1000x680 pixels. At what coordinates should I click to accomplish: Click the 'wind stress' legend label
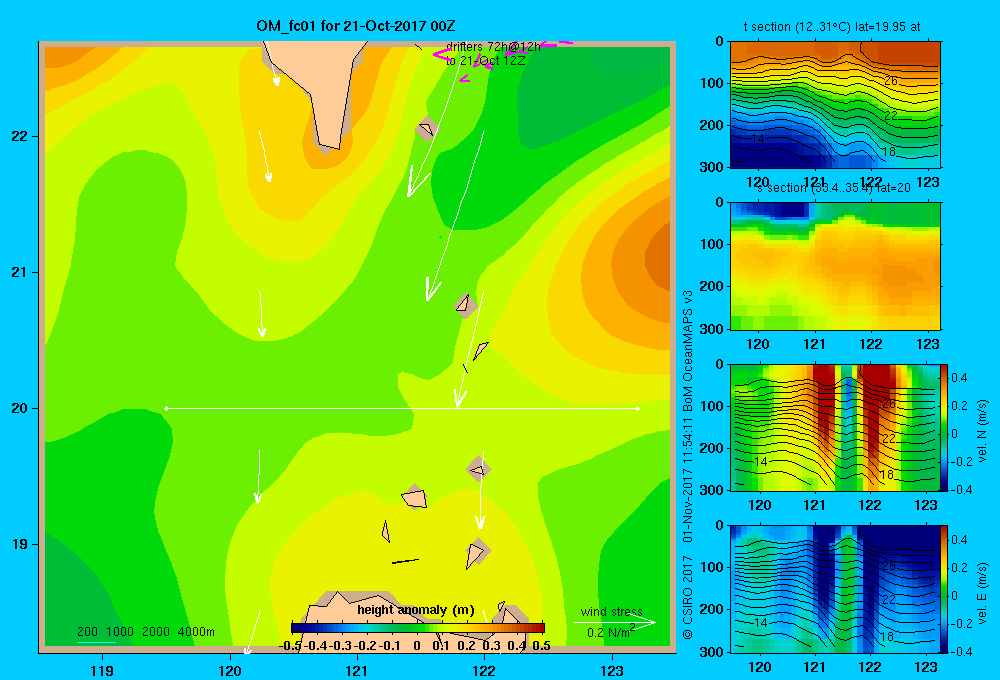click(x=612, y=611)
